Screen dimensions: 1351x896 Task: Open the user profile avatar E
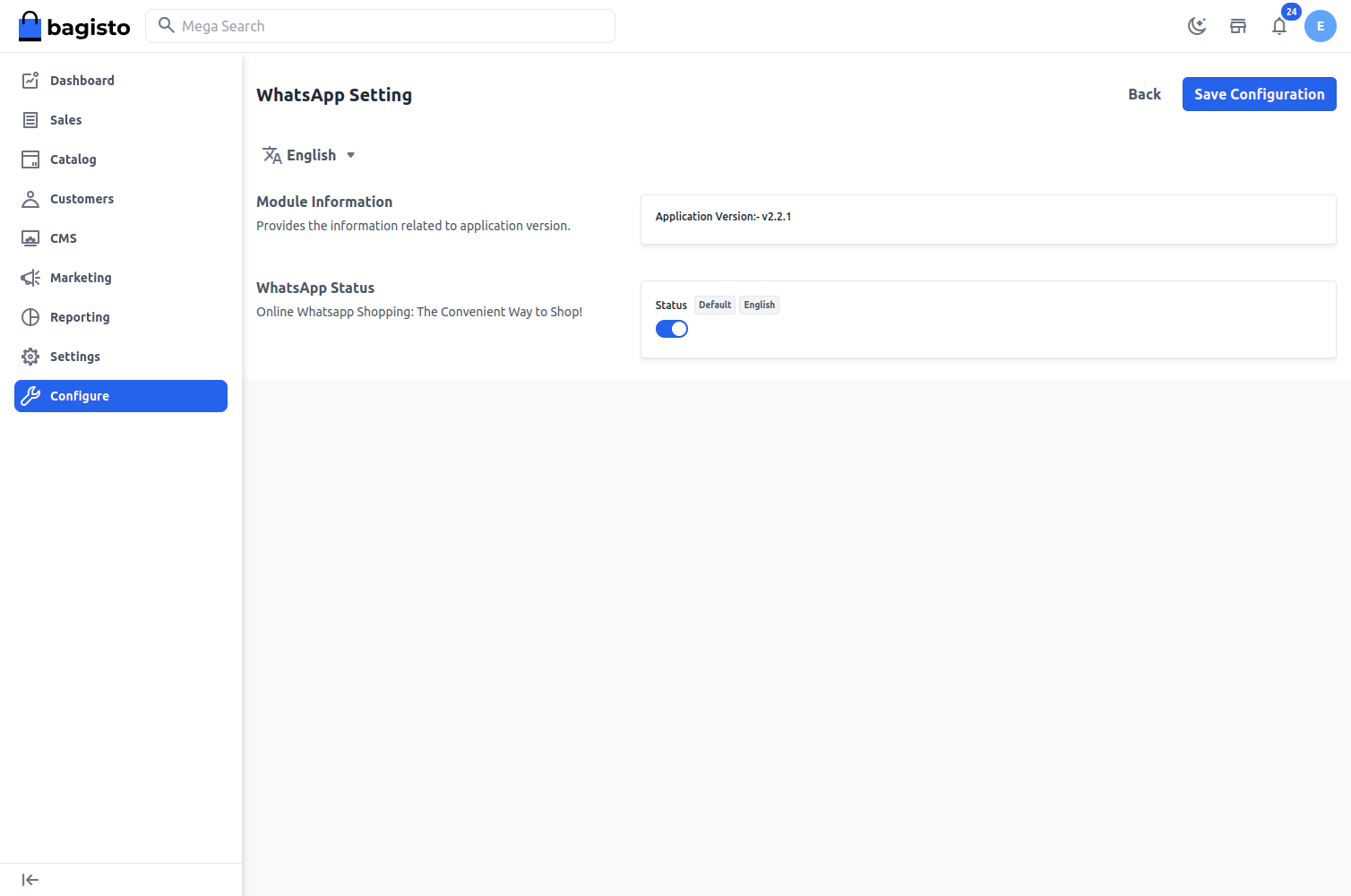click(1321, 26)
